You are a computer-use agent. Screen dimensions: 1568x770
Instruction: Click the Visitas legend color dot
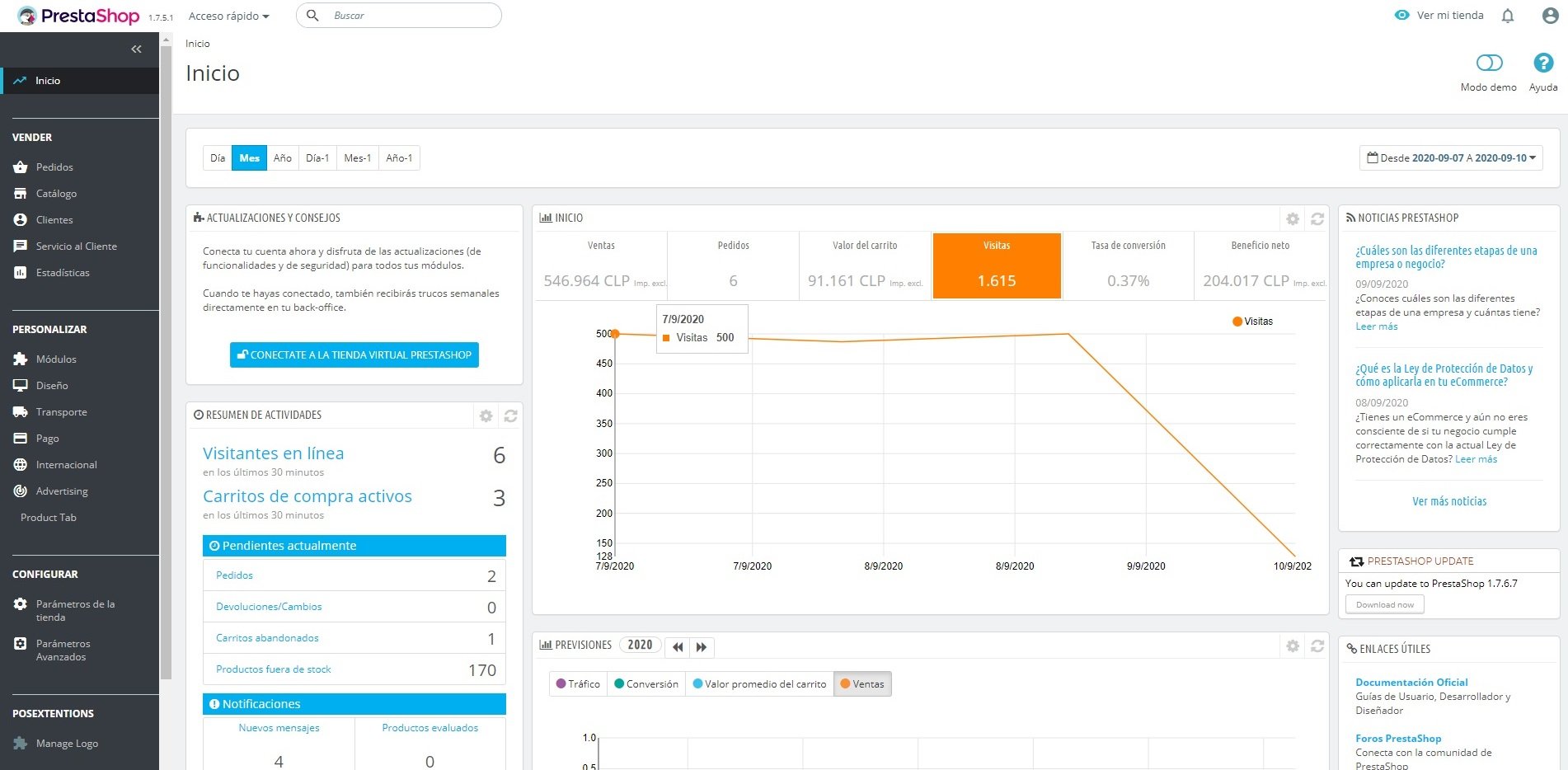[x=1237, y=322]
